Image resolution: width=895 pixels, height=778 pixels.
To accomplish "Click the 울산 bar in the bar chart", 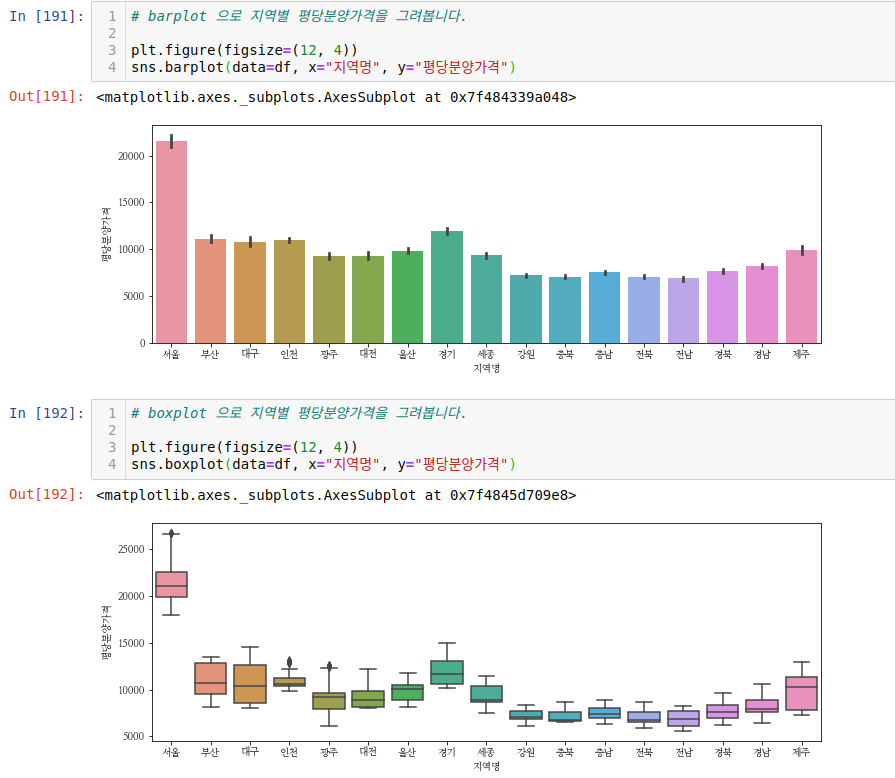I will pyautogui.click(x=408, y=297).
